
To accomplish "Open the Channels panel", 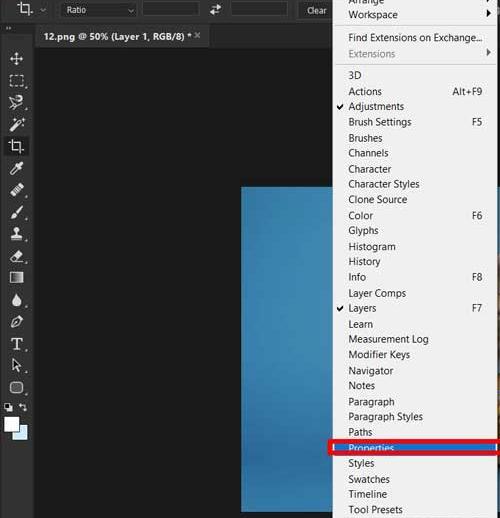I will [x=415, y=153].
